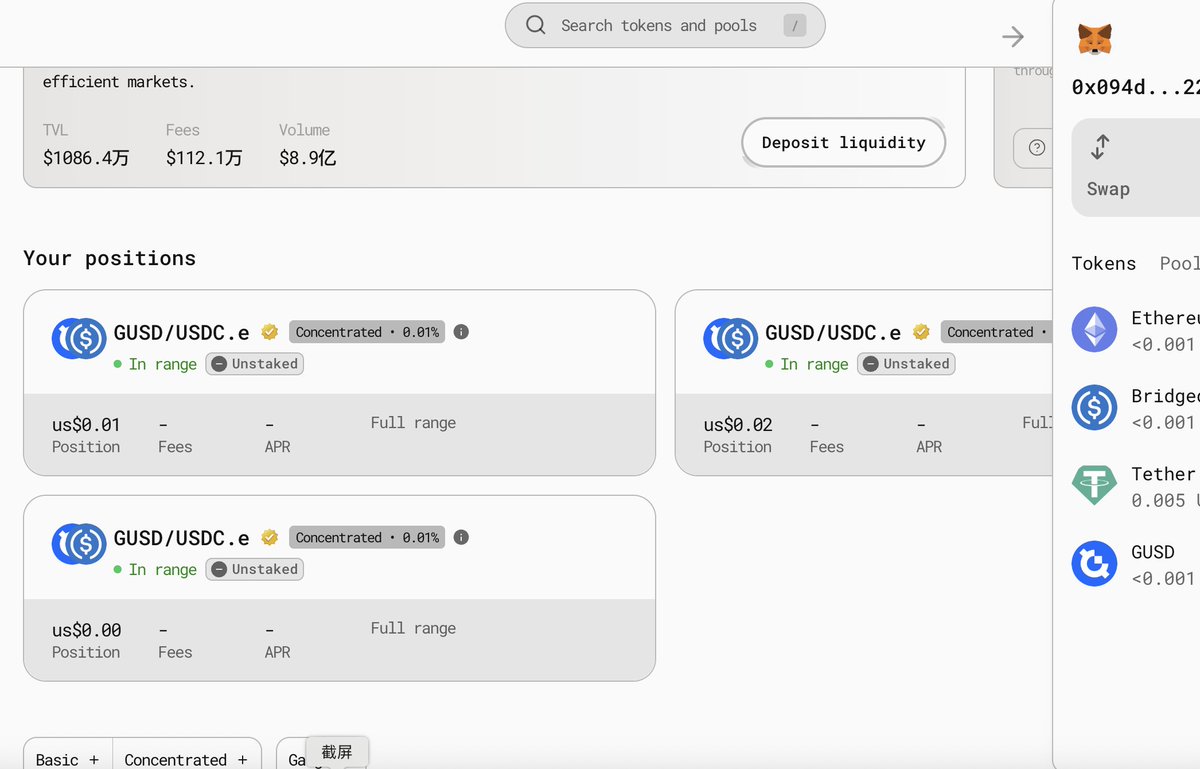The image size is (1200, 769).
Task: Click the pair token icon in the us$0.00 position
Action: [79, 544]
